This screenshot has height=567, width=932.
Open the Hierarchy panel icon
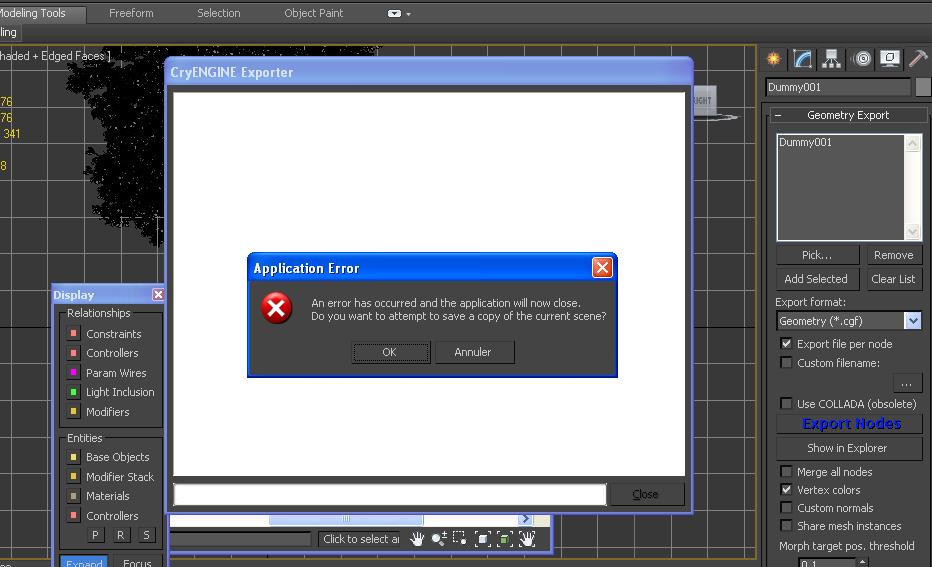click(x=831, y=59)
